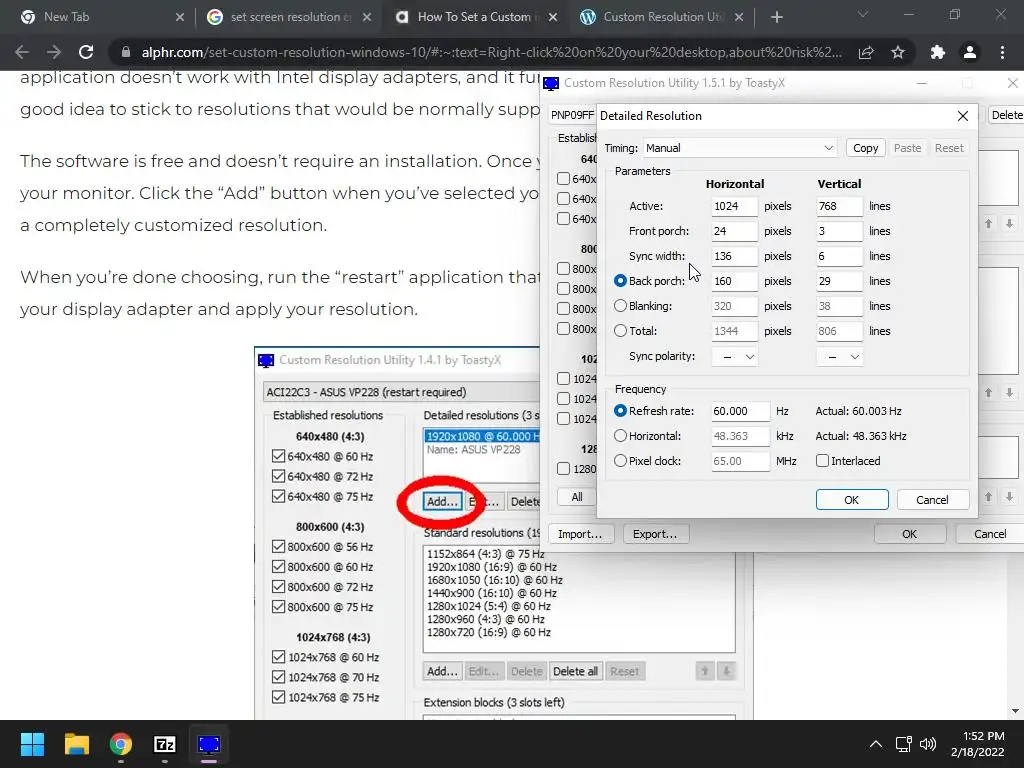Click the tab search chevron in Chrome

pos(863,14)
